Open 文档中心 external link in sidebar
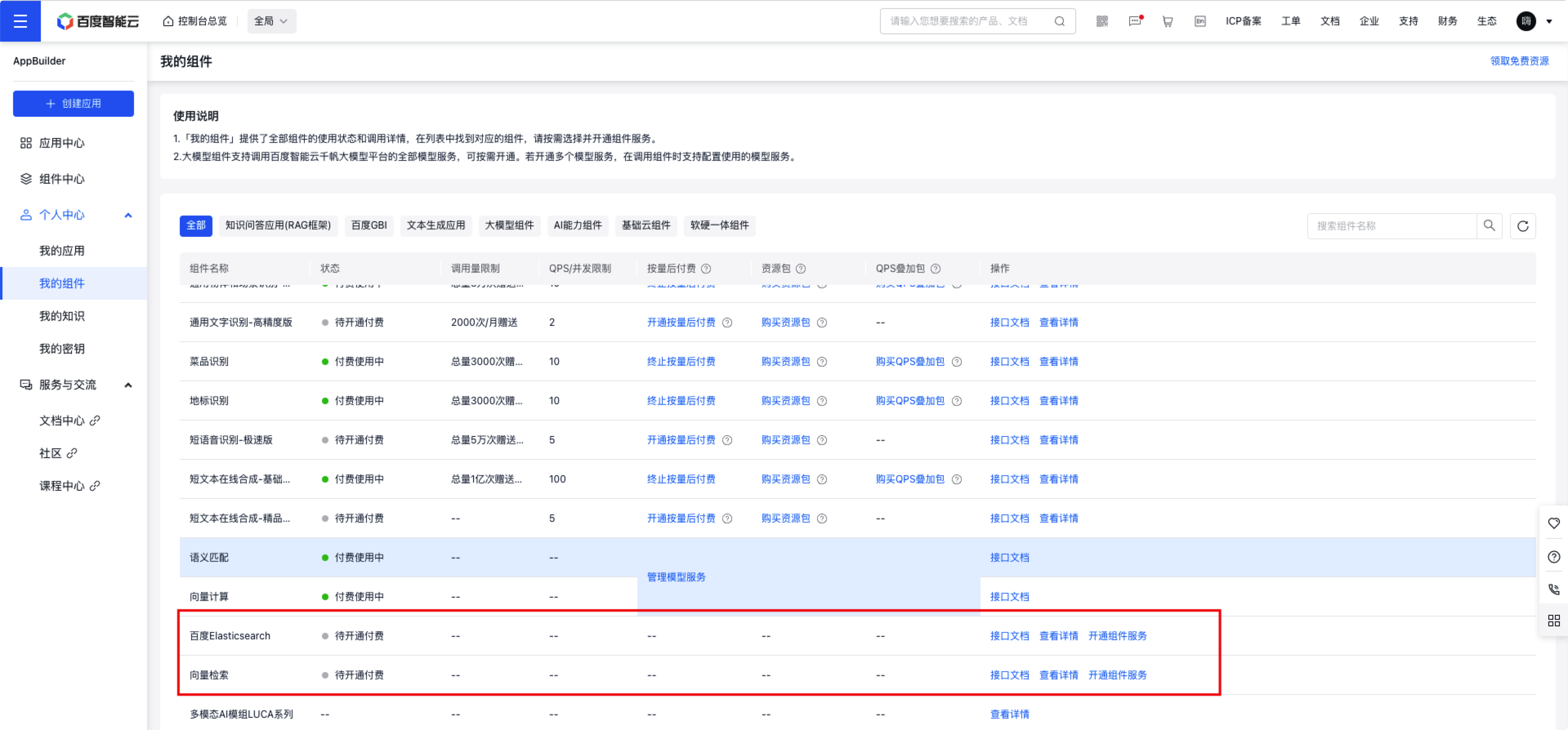The width and height of the screenshot is (1568, 730). tap(70, 421)
